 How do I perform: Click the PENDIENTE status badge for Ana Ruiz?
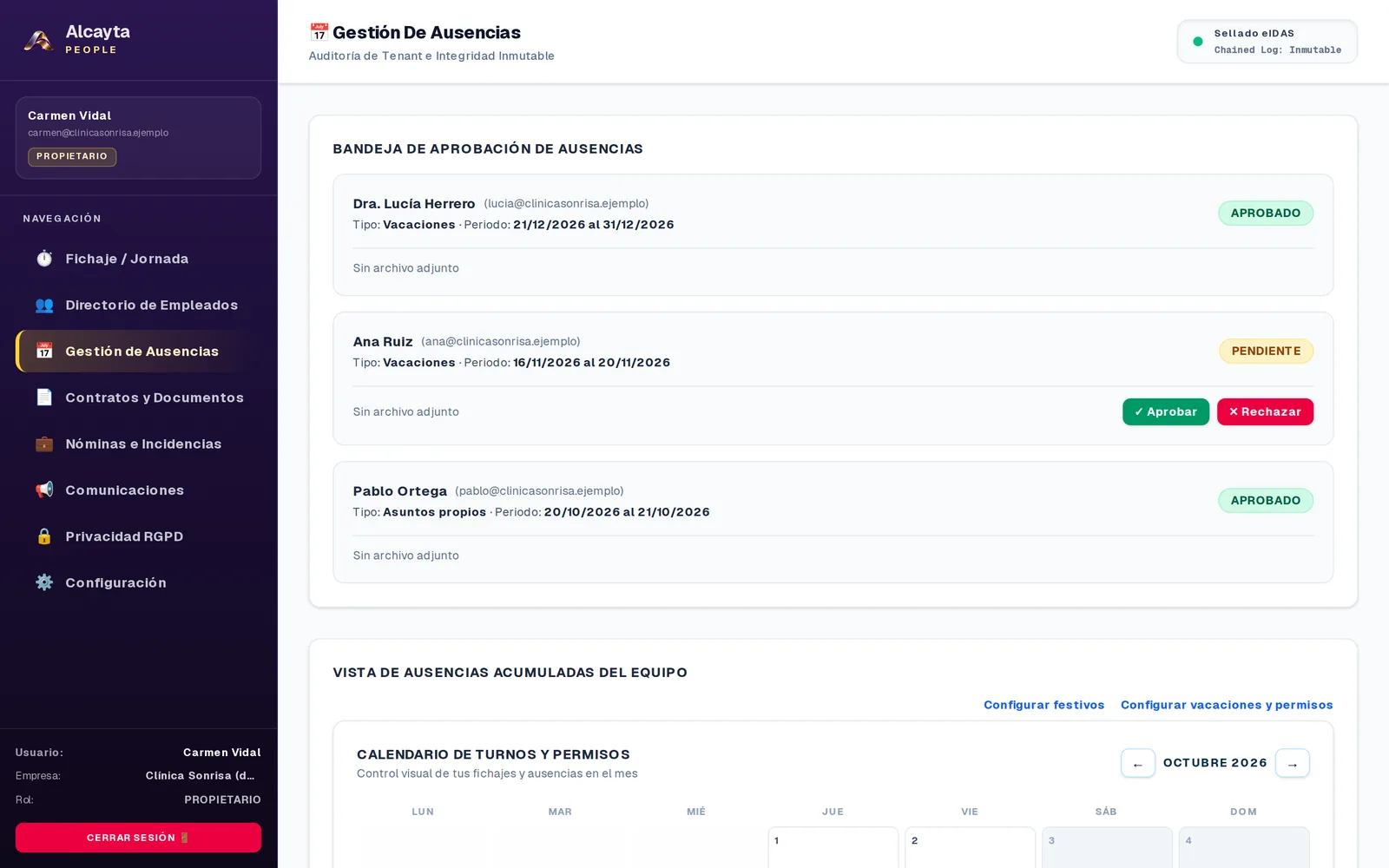tap(1266, 351)
